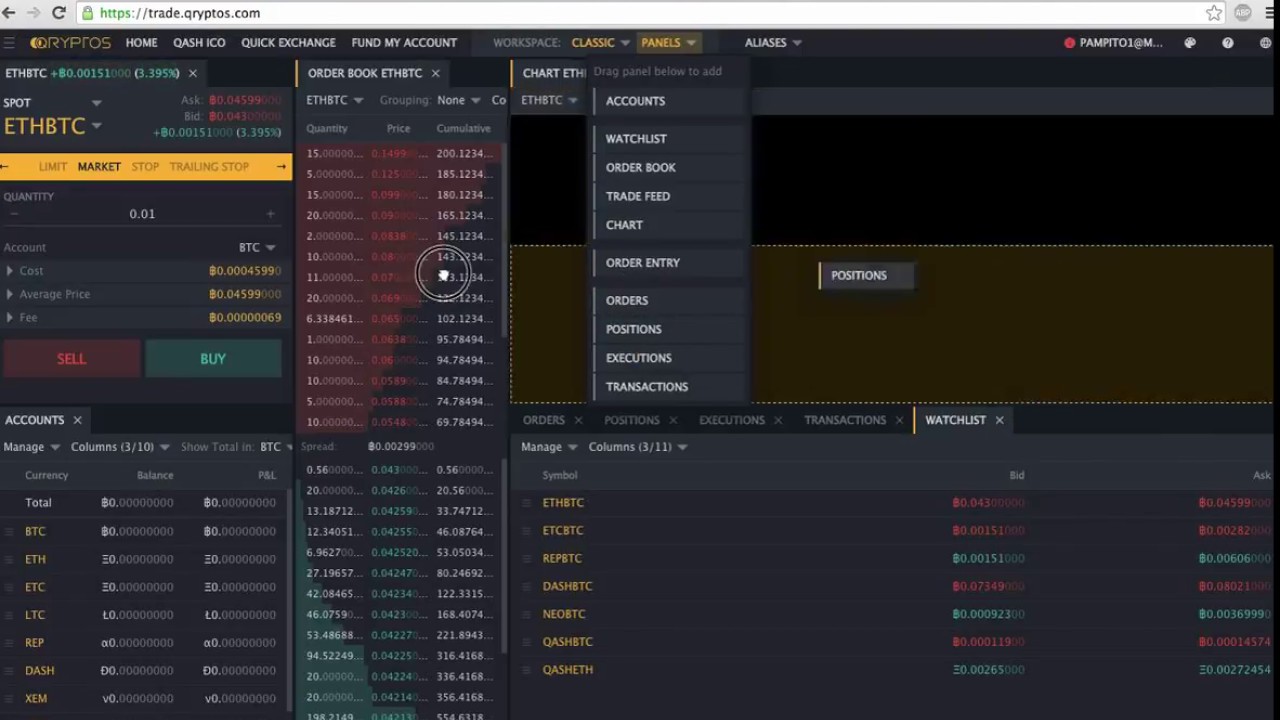
Task: Select the STOP order type
Action: coord(145,167)
